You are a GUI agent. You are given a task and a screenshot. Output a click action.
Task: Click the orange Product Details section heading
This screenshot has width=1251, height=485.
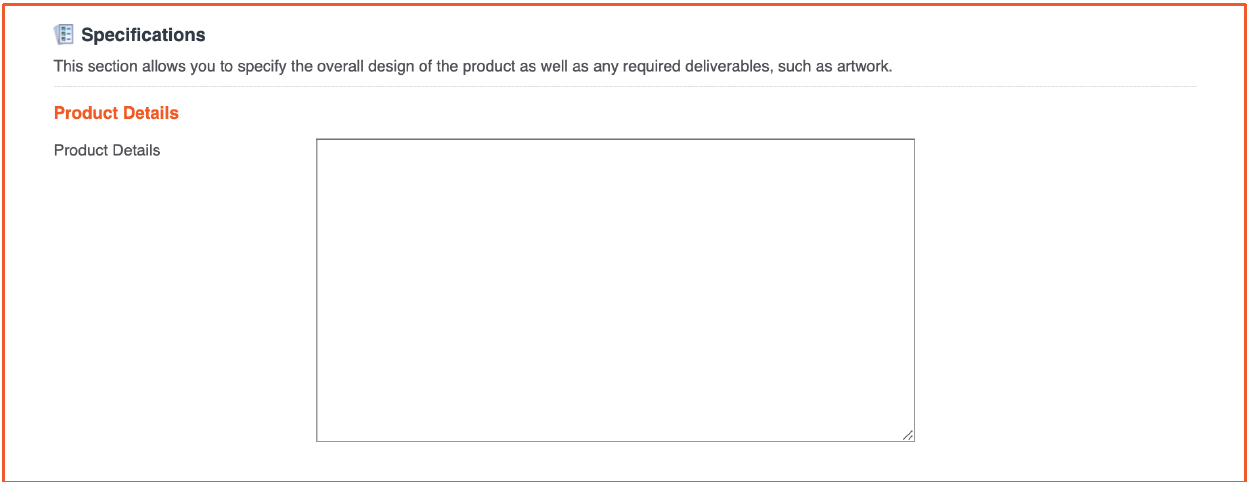pyautogui.click(x=116, y=113)
